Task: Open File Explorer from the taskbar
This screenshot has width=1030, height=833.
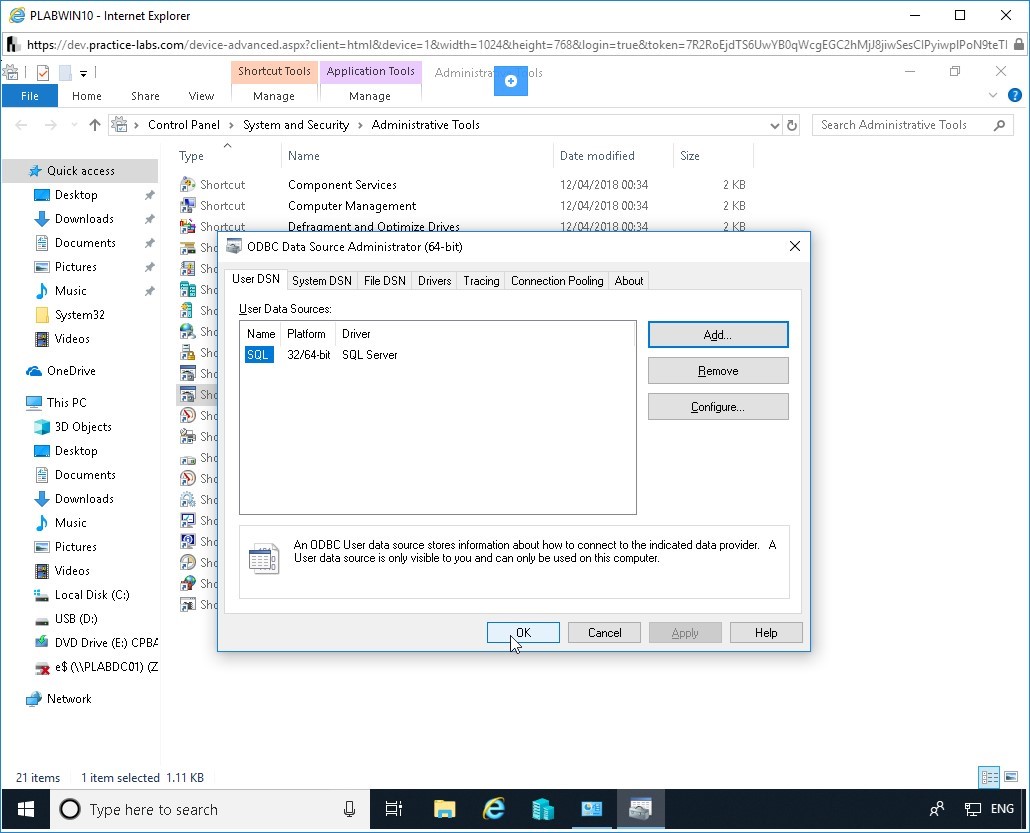Action: pos(445,809)
